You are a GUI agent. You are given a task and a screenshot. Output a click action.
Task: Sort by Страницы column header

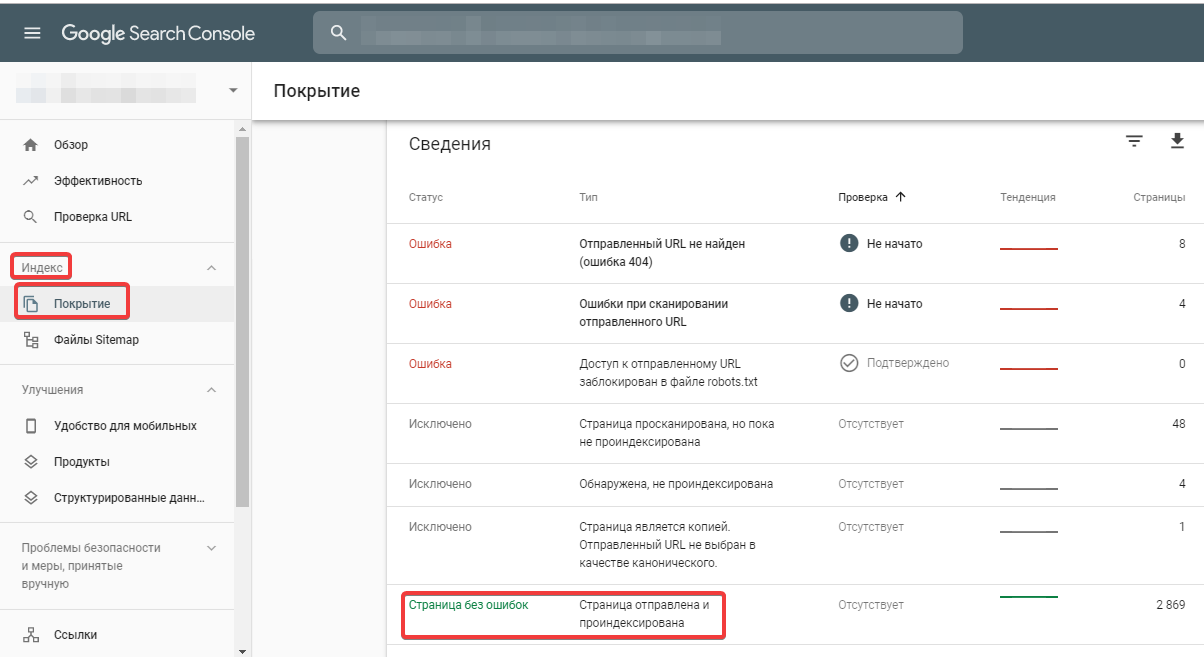1159,198
